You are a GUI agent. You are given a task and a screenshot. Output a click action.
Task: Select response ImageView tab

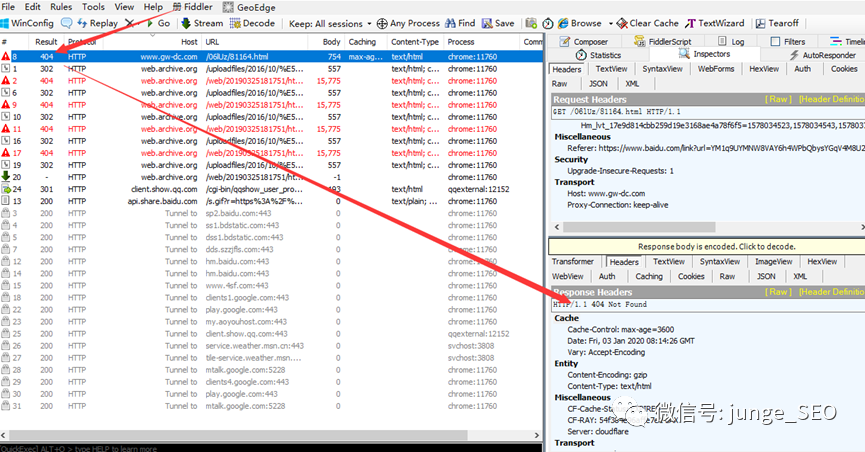pyautogui.click(x=773, y=262)
